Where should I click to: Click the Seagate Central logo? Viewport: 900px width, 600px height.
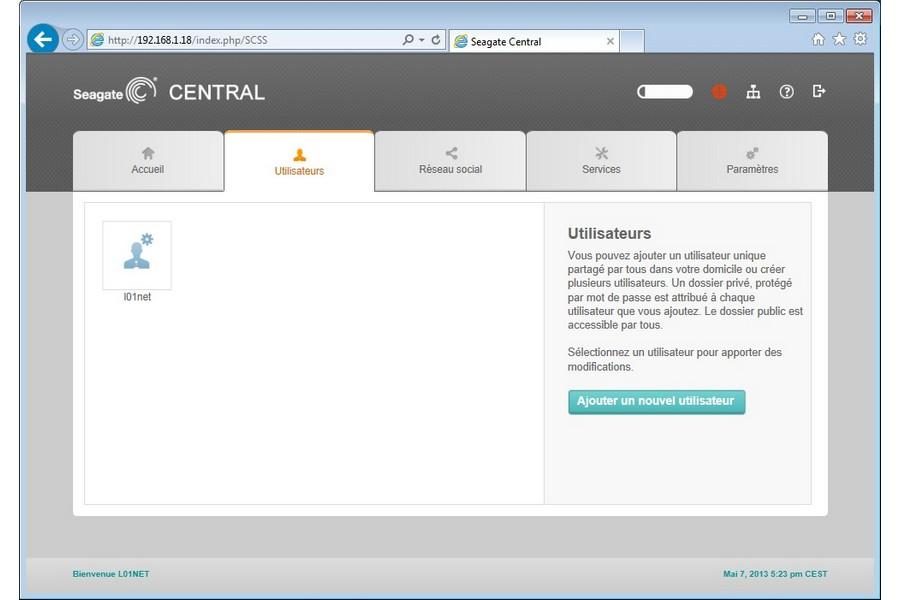pyautogui.click(x=169, y=91)
